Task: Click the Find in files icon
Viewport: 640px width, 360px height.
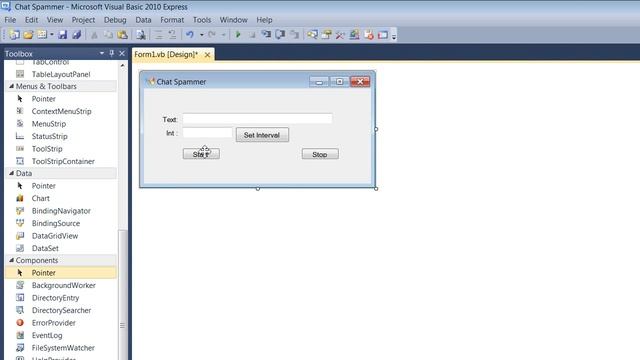Action: [141, 35]
